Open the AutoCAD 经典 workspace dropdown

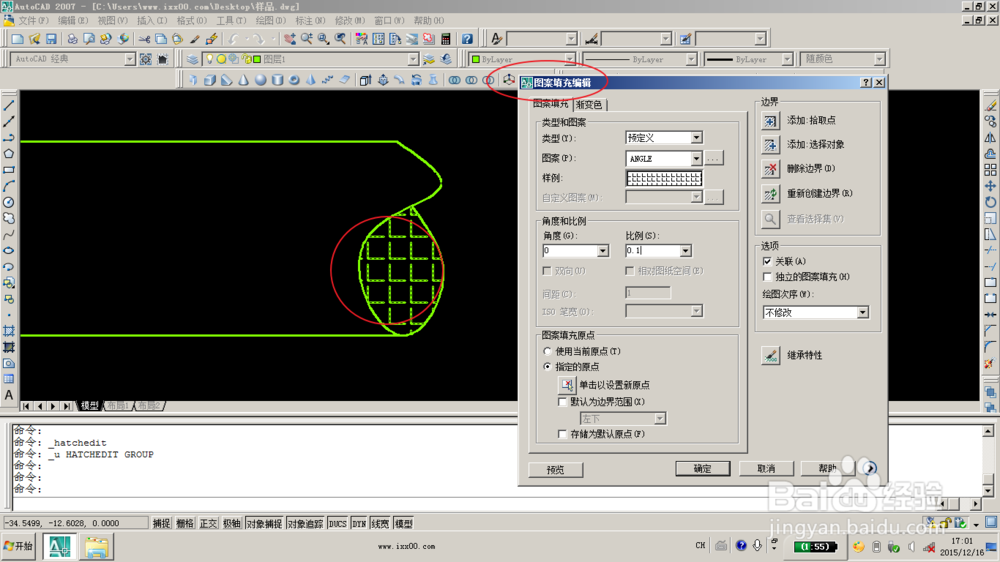130,59
